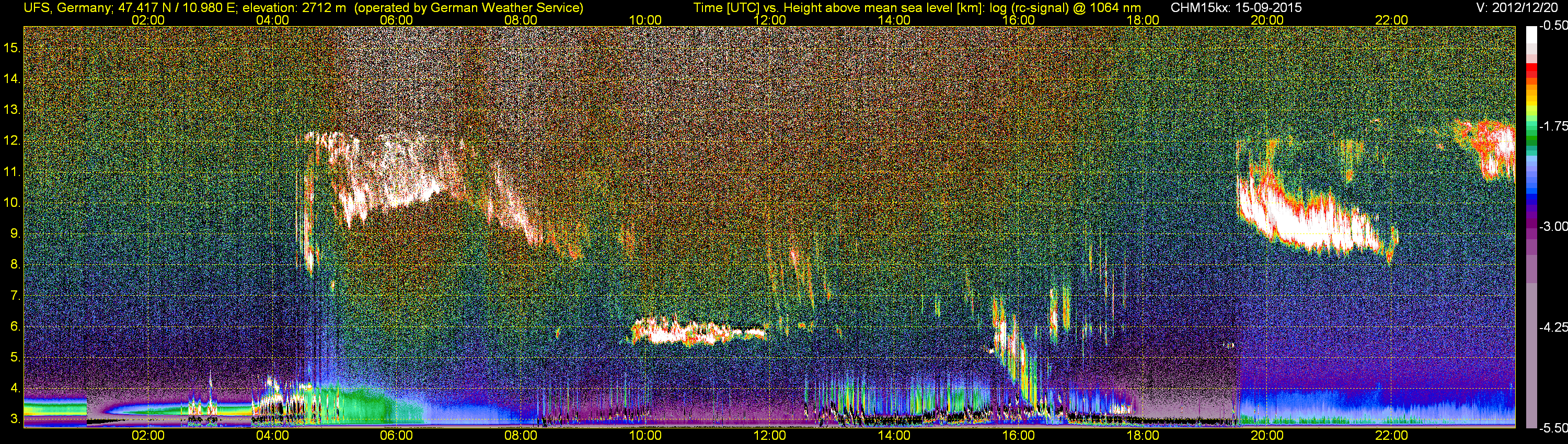Click the '4.' km height axis label
Screen dimensions: 1568x444
[15, 388]
